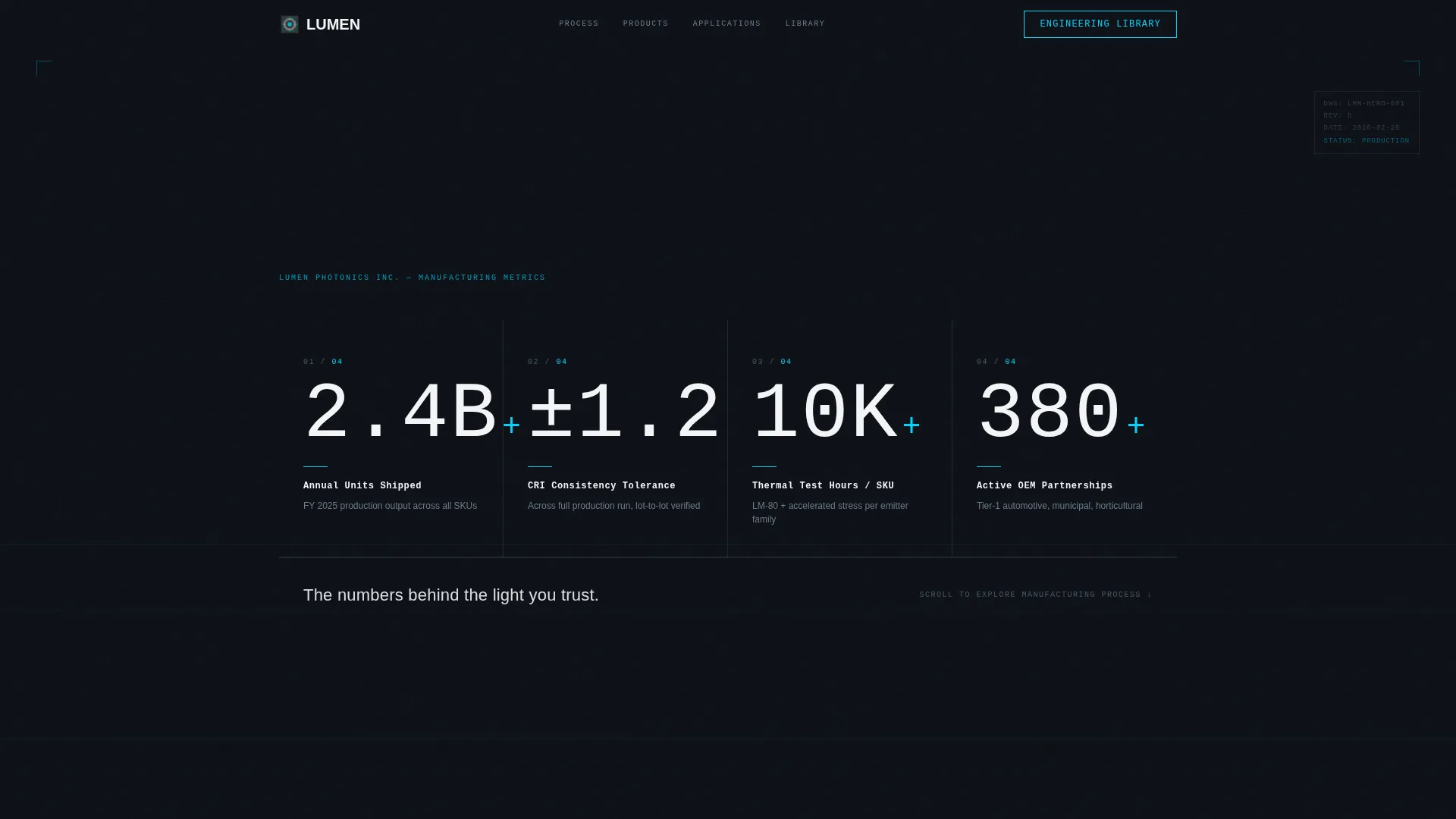Click the CRI Consistency Tolerance label

[x=601, y=486]
